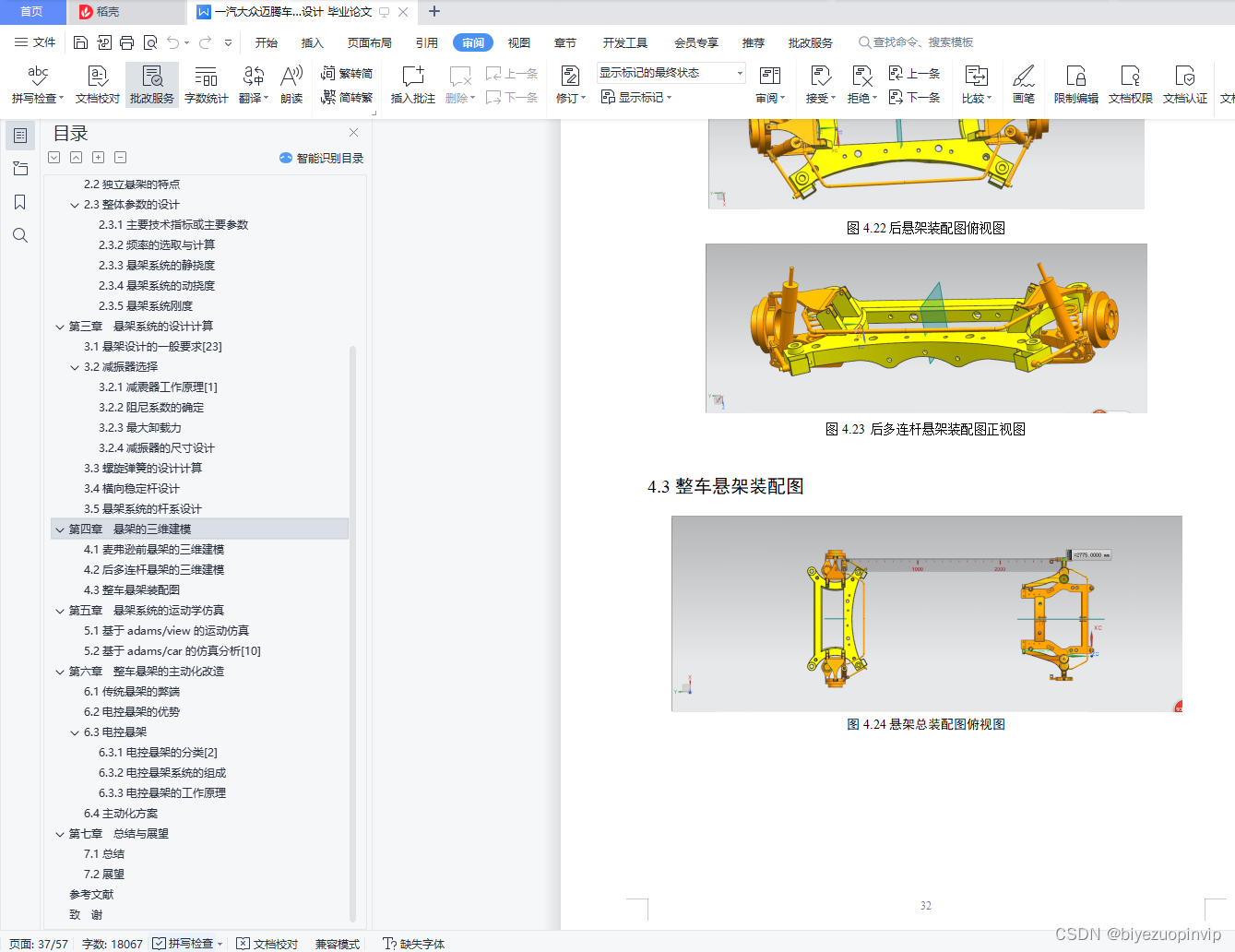Run 文档校对 from the review ribbon
This screenshot has height=952, width=1235.
click(98, 85)
